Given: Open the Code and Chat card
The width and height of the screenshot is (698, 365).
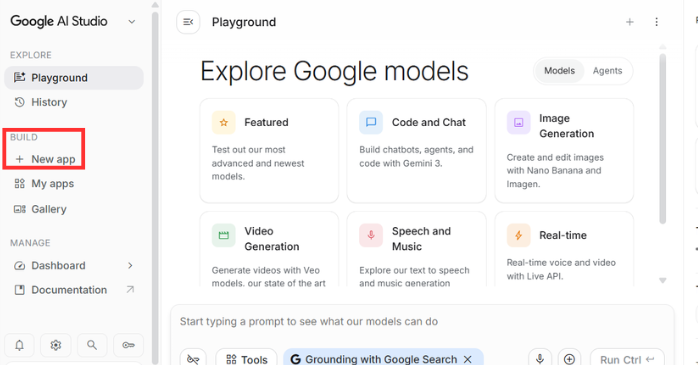Looking at the screenshot, I should coord(416,150).
